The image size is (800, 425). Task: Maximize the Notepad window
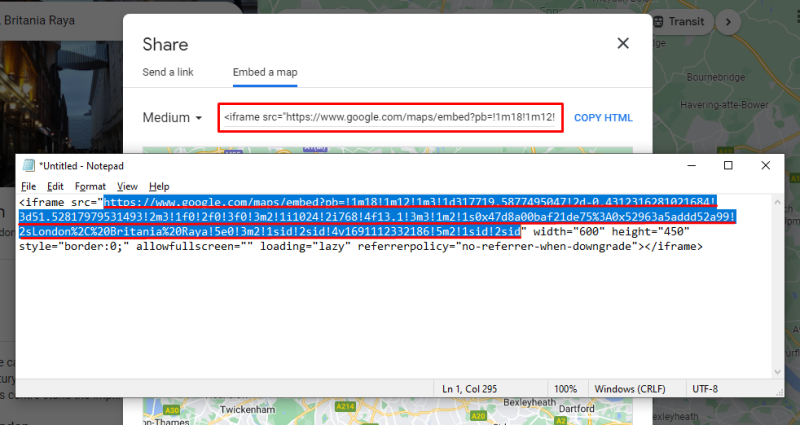pos(728,165)
